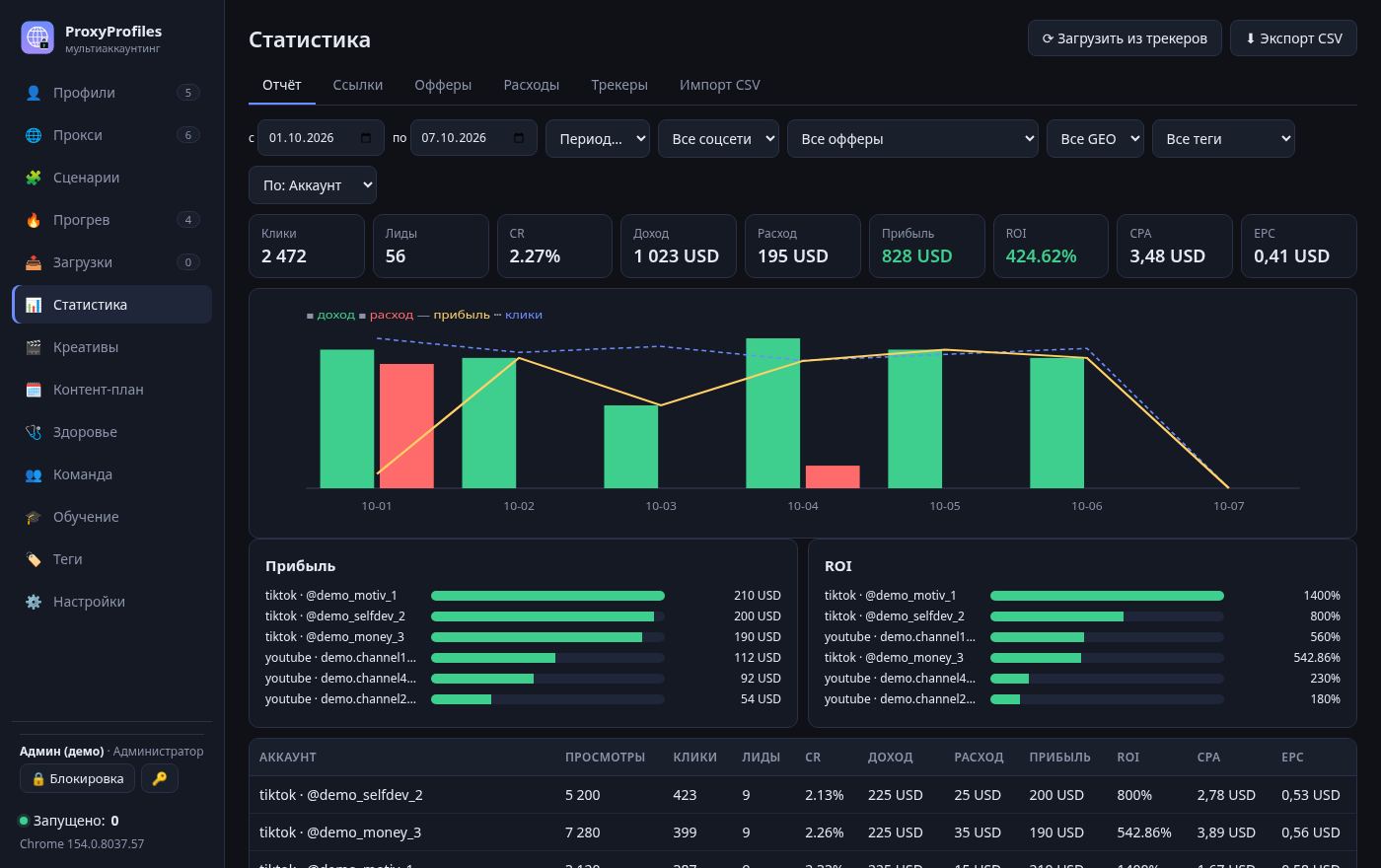1381x868 pixels.
Task: Click the Теги label icon
Action: coord(34,559)
